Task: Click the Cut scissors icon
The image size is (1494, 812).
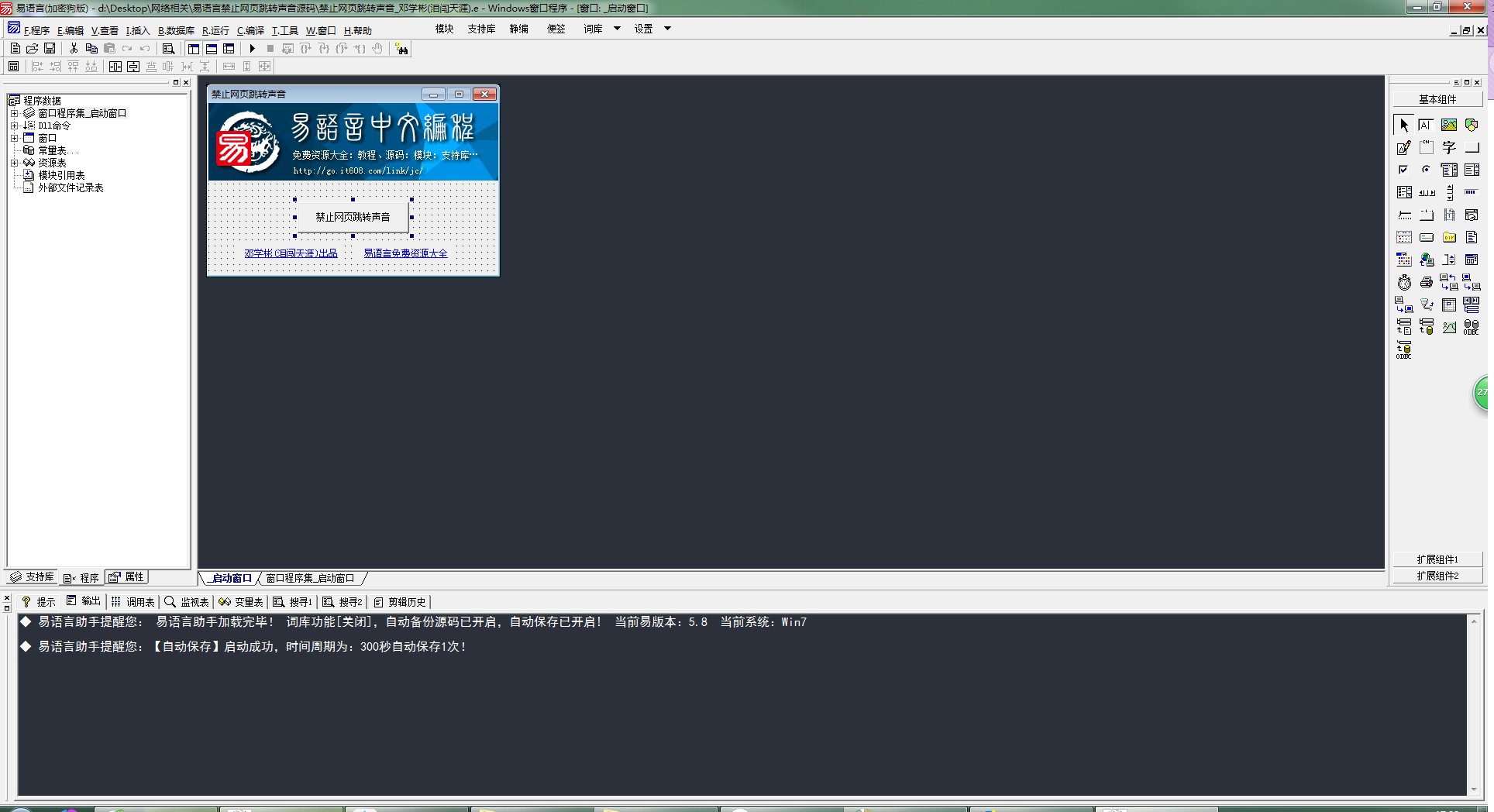Action: point(74,49)
